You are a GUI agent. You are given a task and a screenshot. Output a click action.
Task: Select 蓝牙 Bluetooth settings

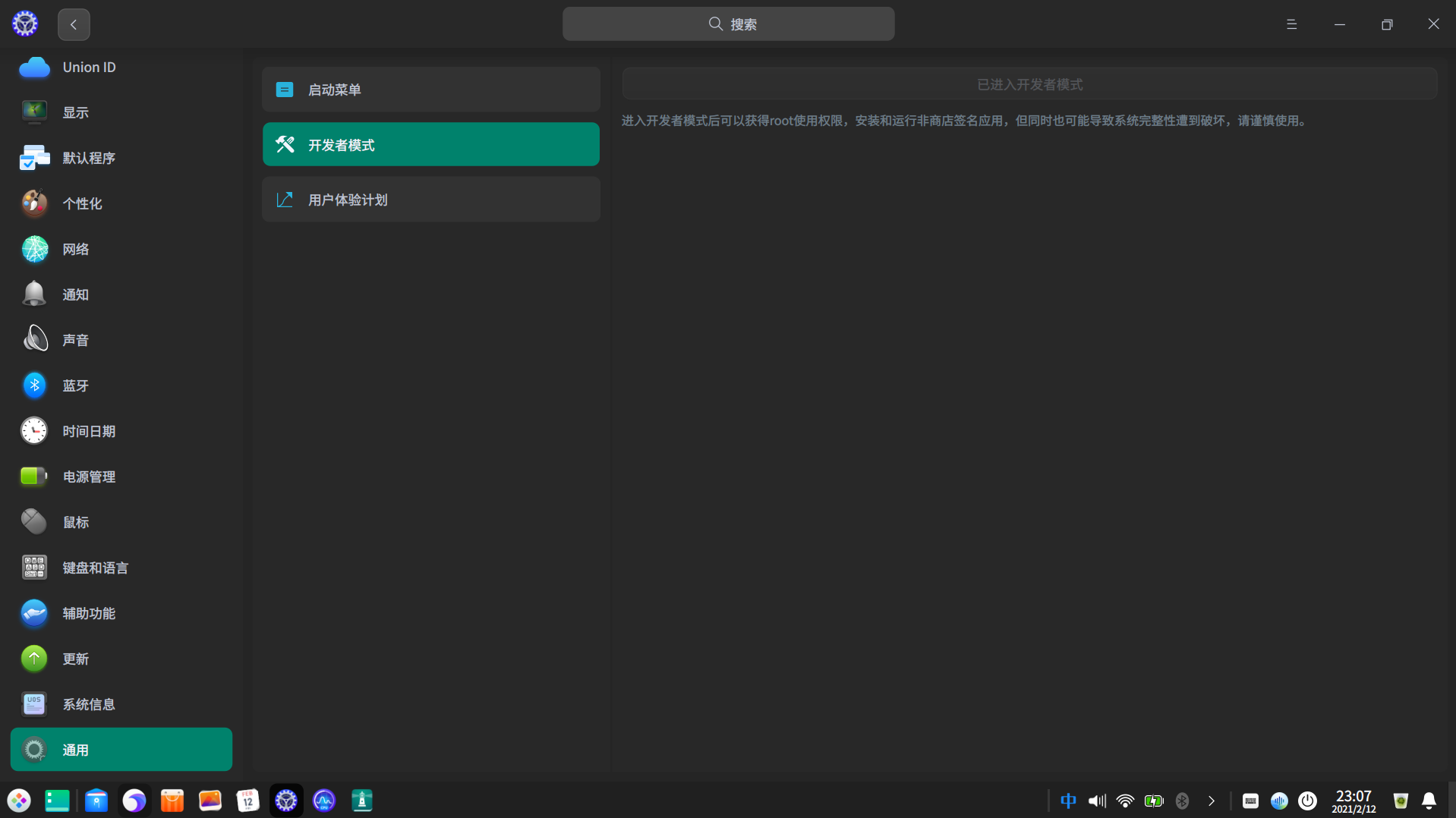[121, 385]
